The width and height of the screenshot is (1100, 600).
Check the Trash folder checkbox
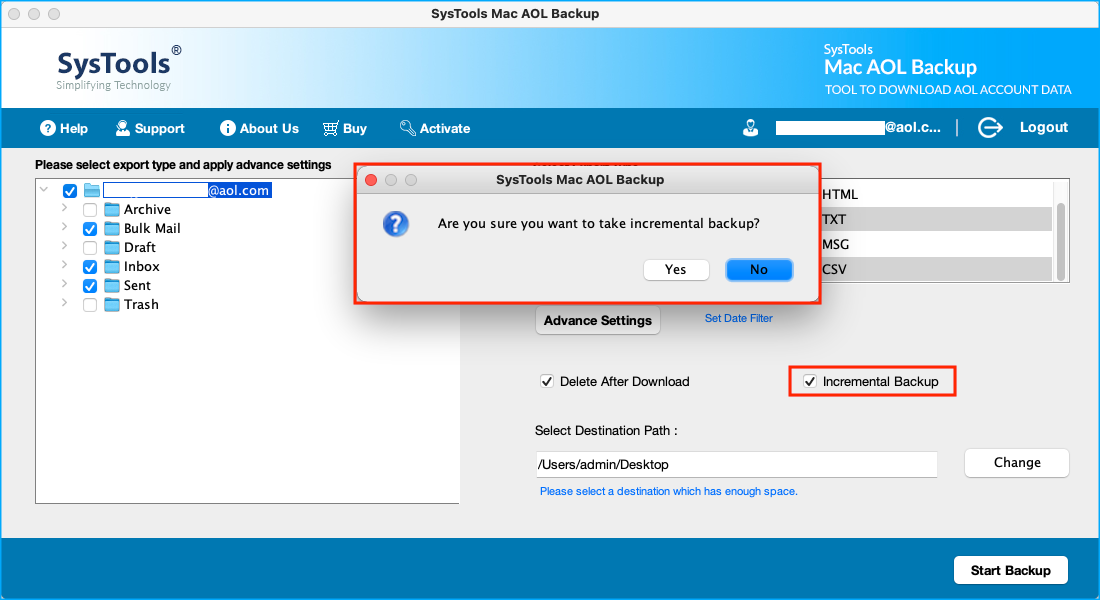coord(90,305)
